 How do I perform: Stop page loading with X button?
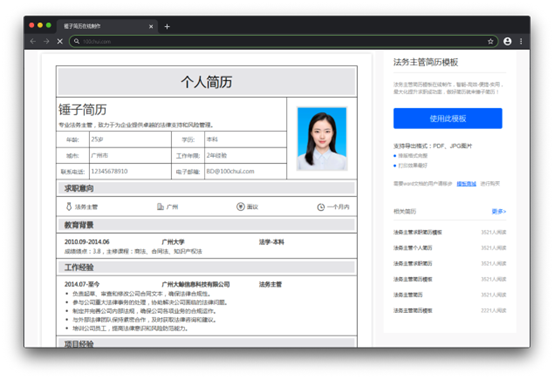(60, 41)
